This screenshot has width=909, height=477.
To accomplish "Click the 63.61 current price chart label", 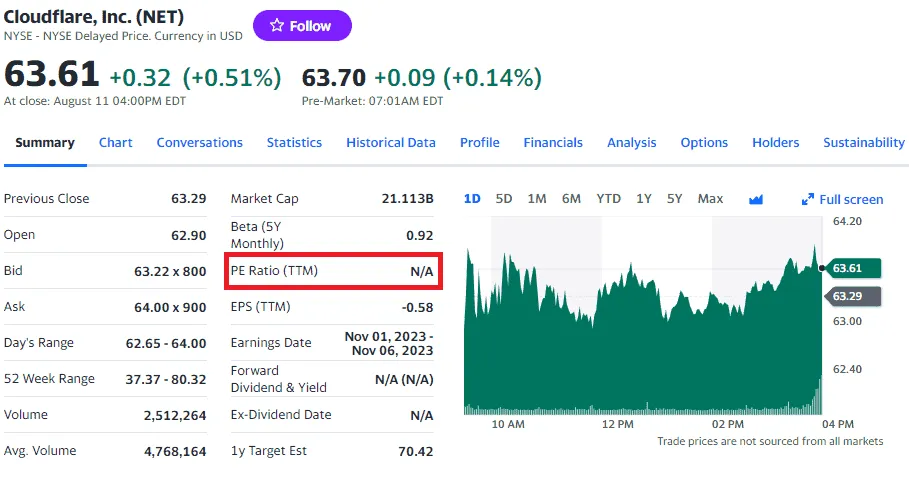I will coord(854,268).
